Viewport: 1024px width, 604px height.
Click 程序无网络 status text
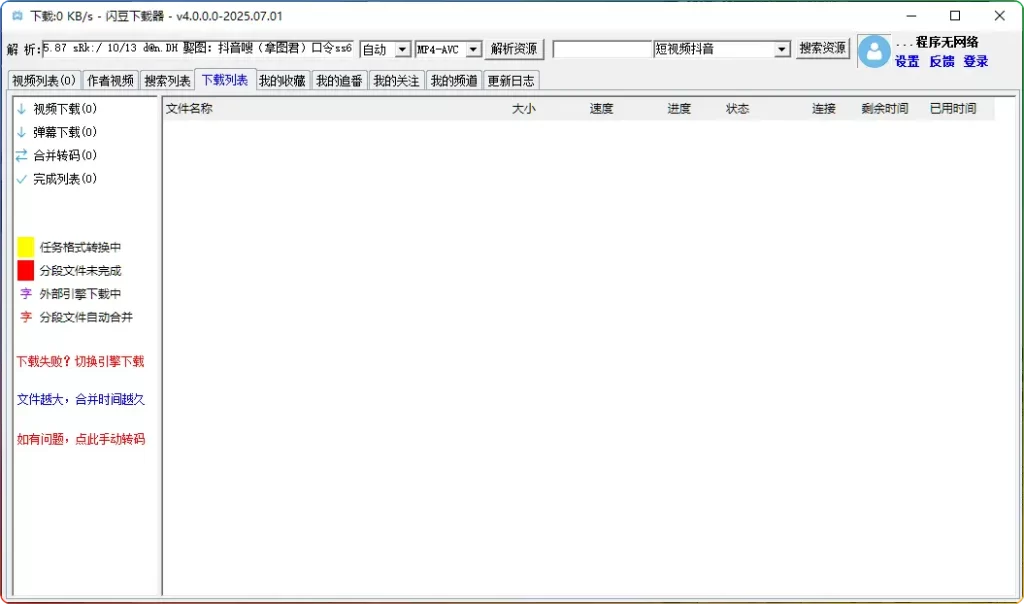click(x=947, y=42)
